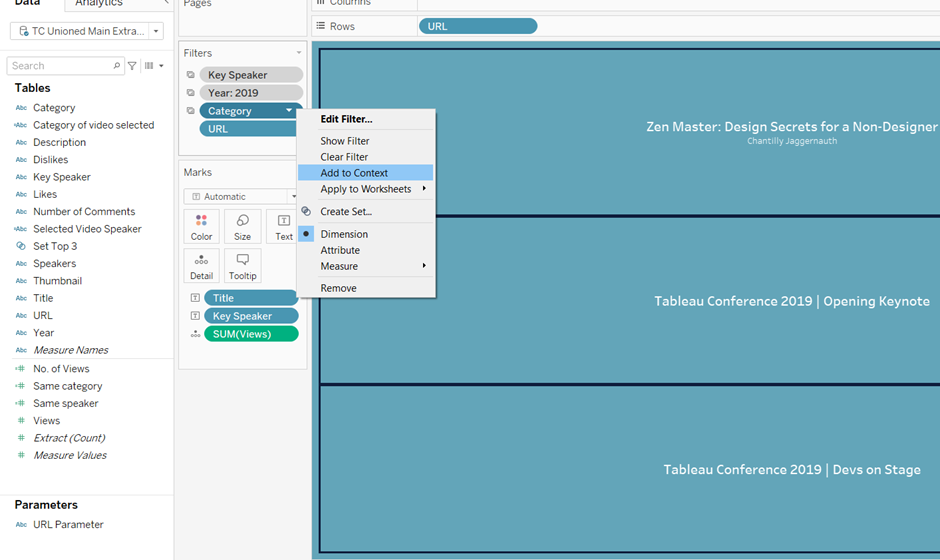
Task: Click the Abc icon next to Thumbnail field
Action: coord(21,281)
